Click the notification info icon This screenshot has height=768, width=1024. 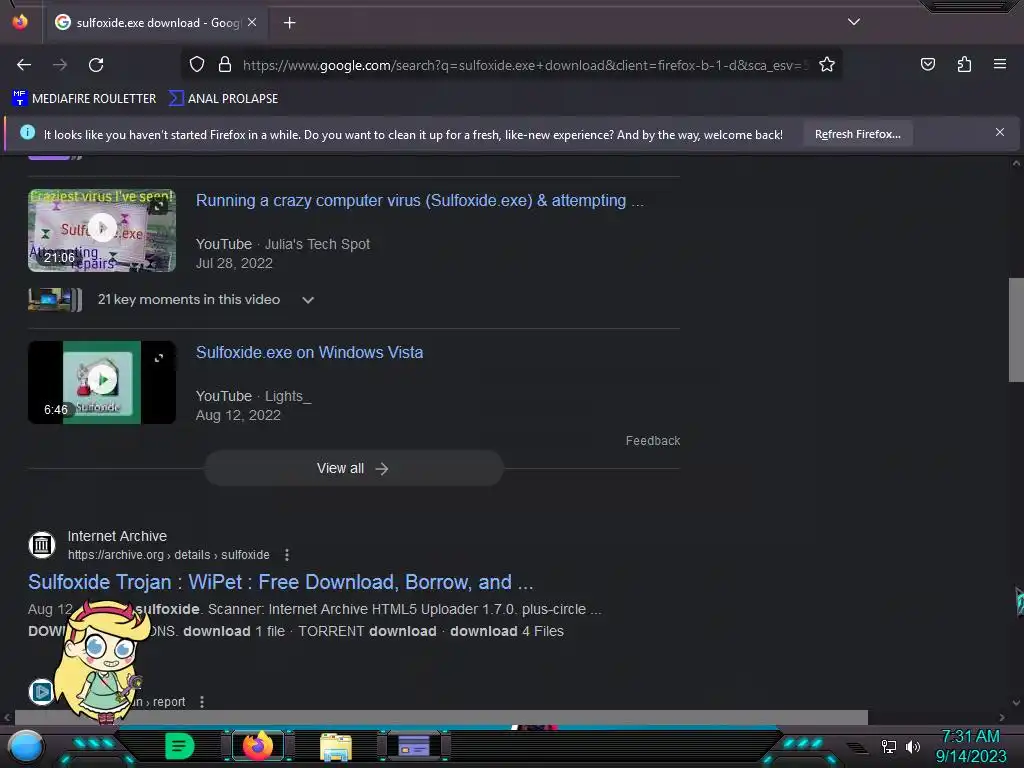pyautogui.click(x=27, y=133)
